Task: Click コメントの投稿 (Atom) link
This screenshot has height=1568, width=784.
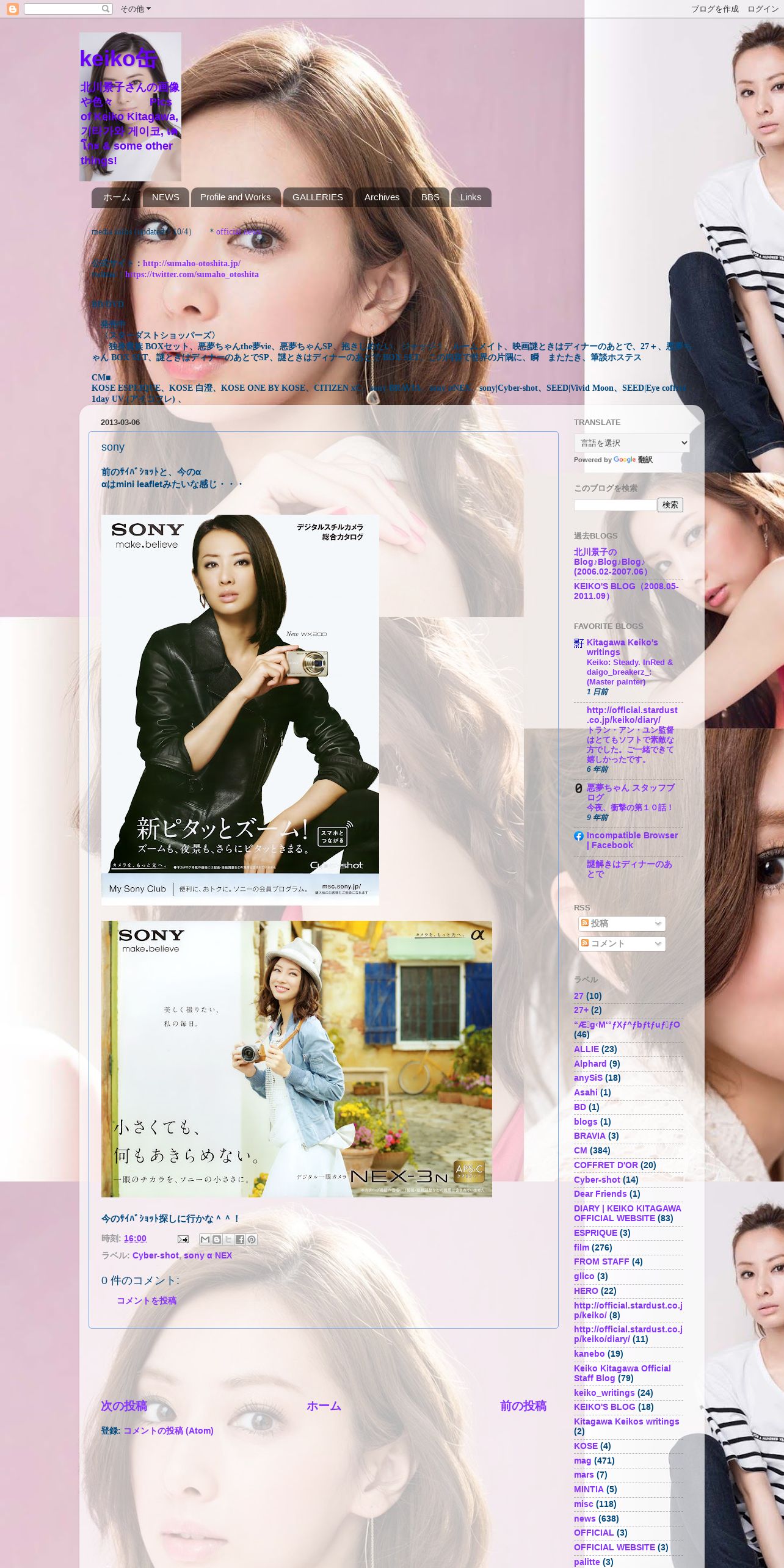Action: click(x=169, y=1431)
